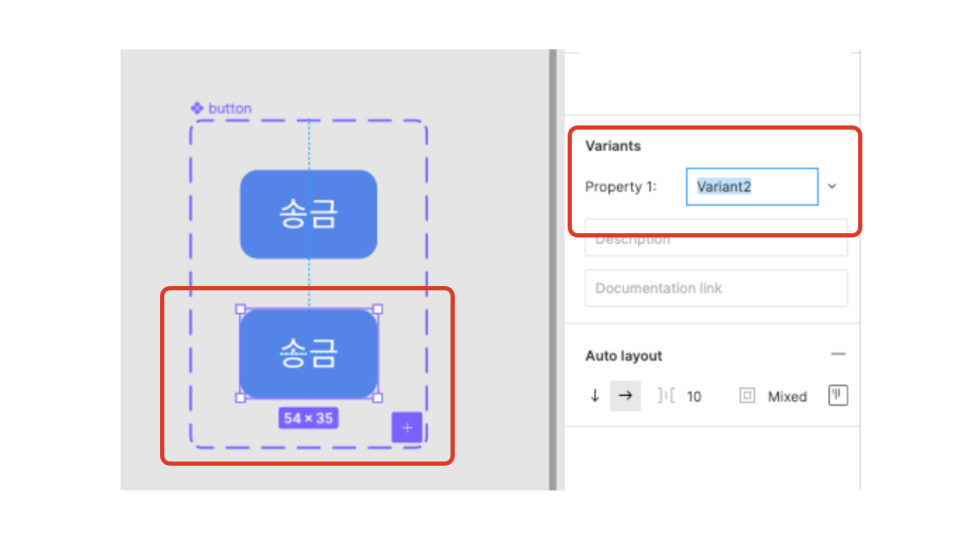This screenshot has width=966, height=551.
Task: Click the Auto layout section header
Action: click(x=623, y=356)
